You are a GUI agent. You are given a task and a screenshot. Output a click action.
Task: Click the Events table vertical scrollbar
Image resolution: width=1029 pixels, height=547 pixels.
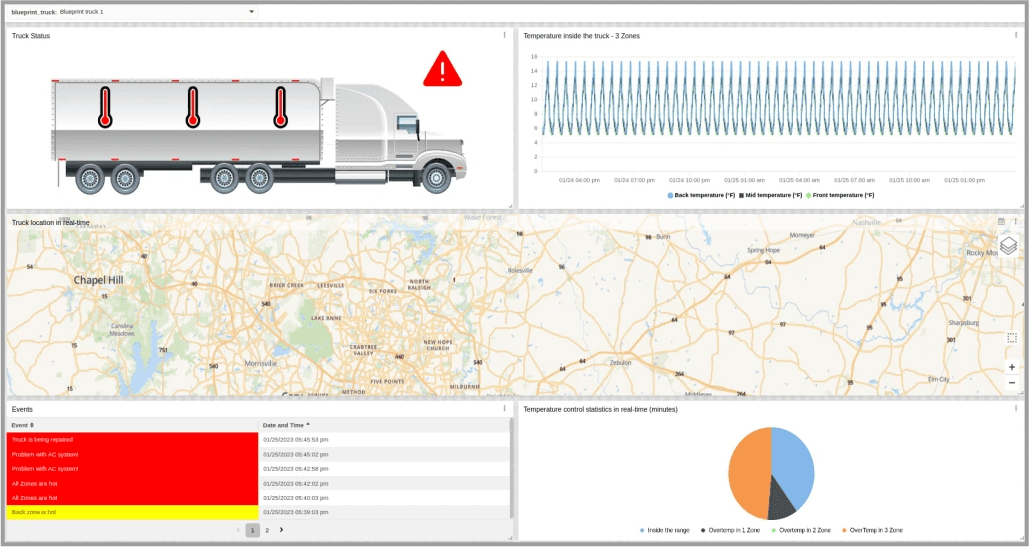pyautogui.click(x=512, y=469)
